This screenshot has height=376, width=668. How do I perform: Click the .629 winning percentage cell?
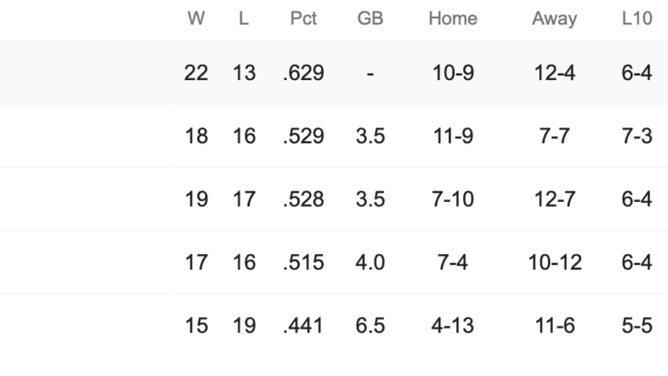click(303, 73)
